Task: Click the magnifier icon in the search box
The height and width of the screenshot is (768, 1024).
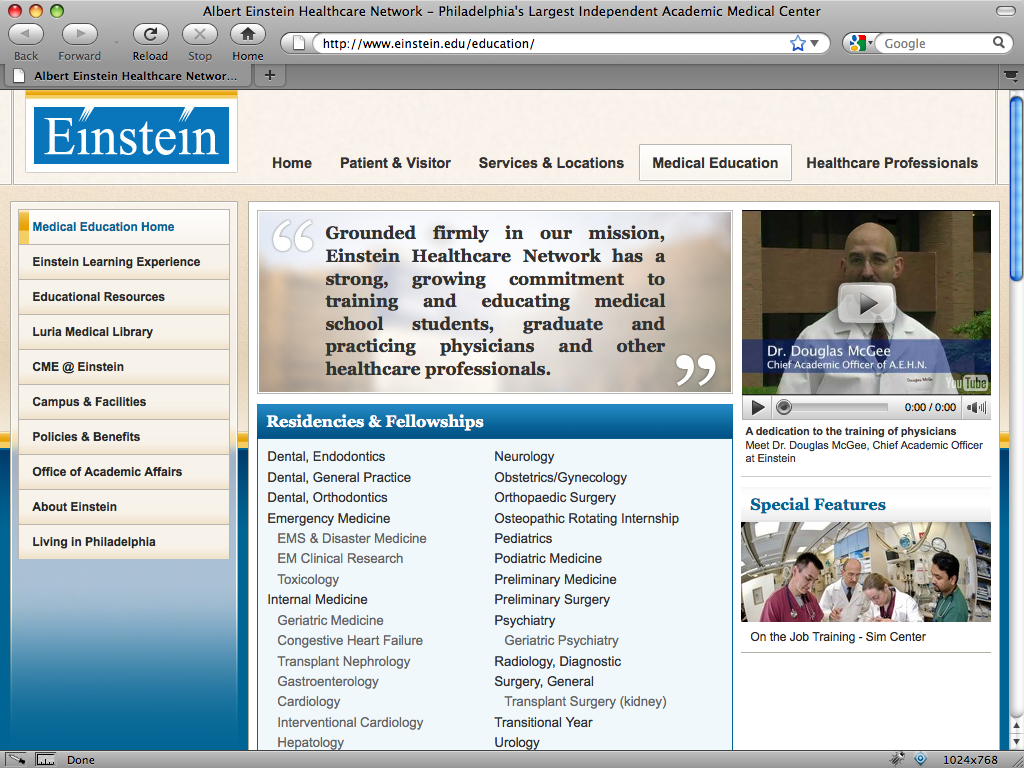Action: tap(999, 43)
